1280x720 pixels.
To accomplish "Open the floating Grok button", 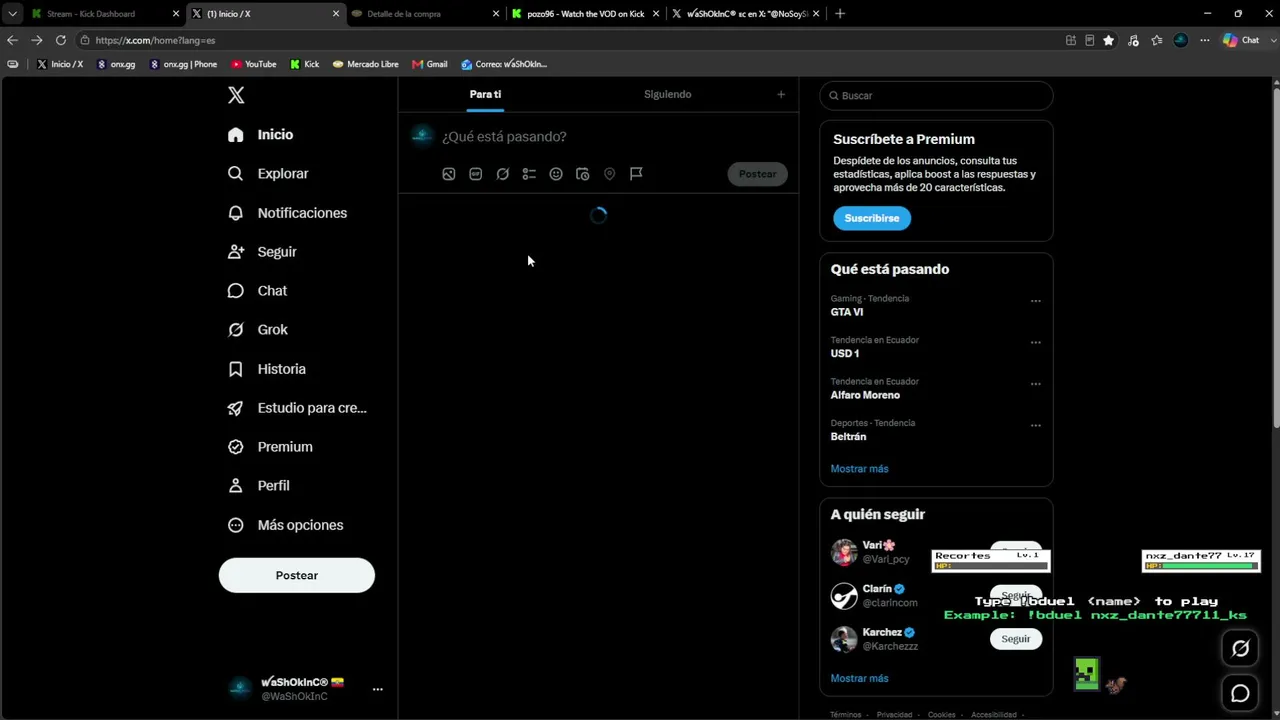I will pos(1241,648).
